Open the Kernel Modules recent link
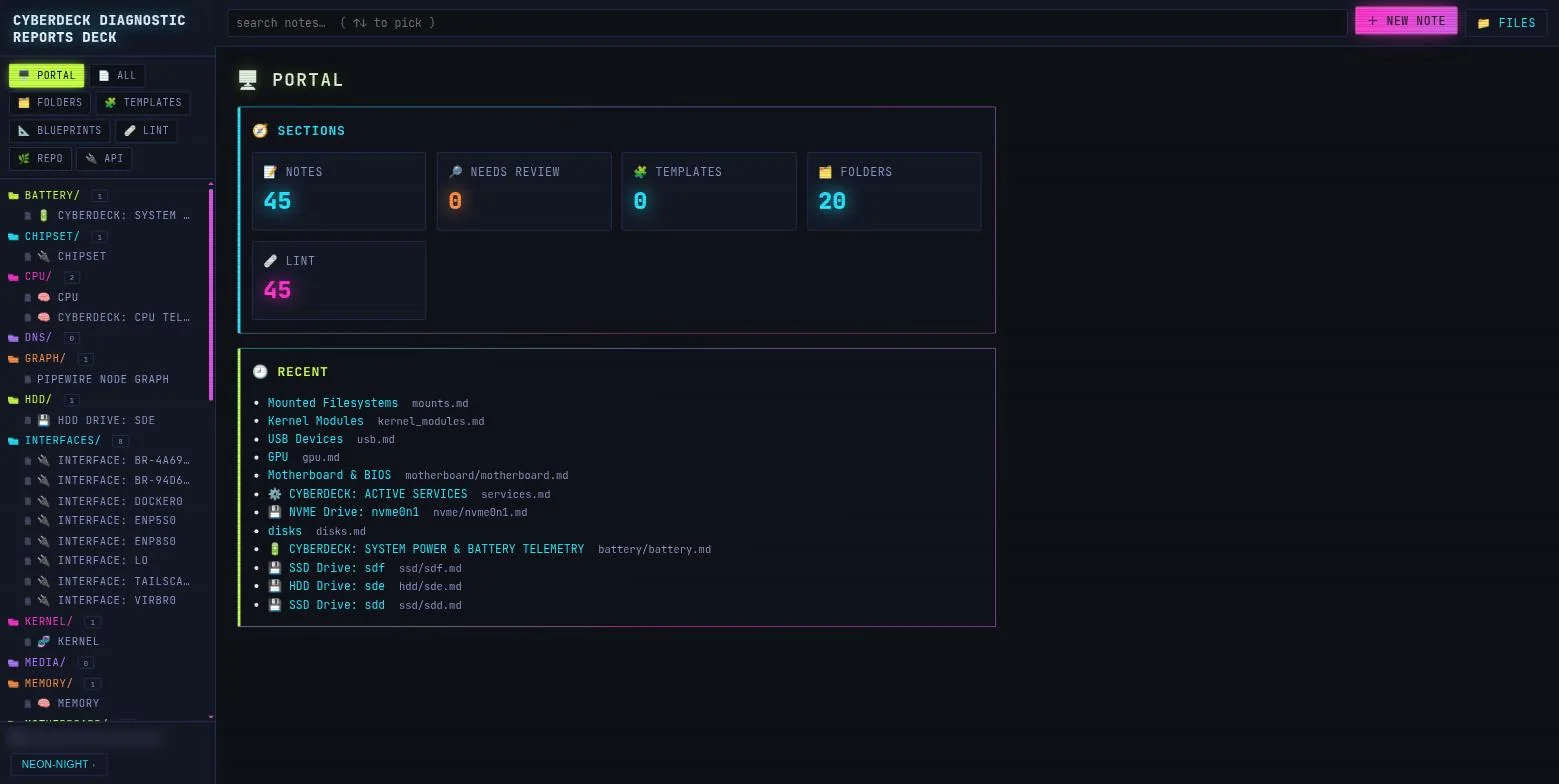The height and width of the screenshot is (784, 1559). tap(316, 421)
